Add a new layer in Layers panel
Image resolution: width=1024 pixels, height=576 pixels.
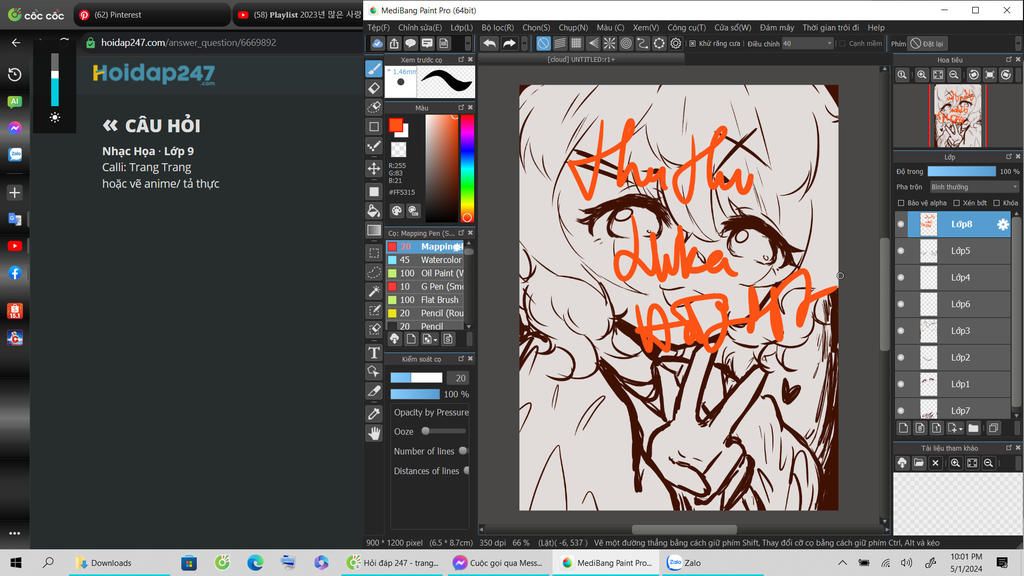tap(903, 428)
